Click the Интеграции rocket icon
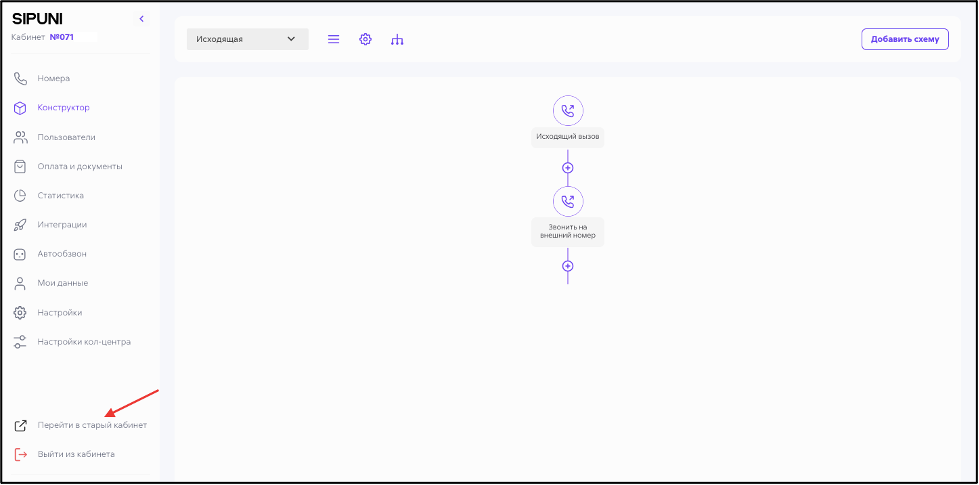Image resolution: width=979 pixels, height=485 pixels. (21, 225)
